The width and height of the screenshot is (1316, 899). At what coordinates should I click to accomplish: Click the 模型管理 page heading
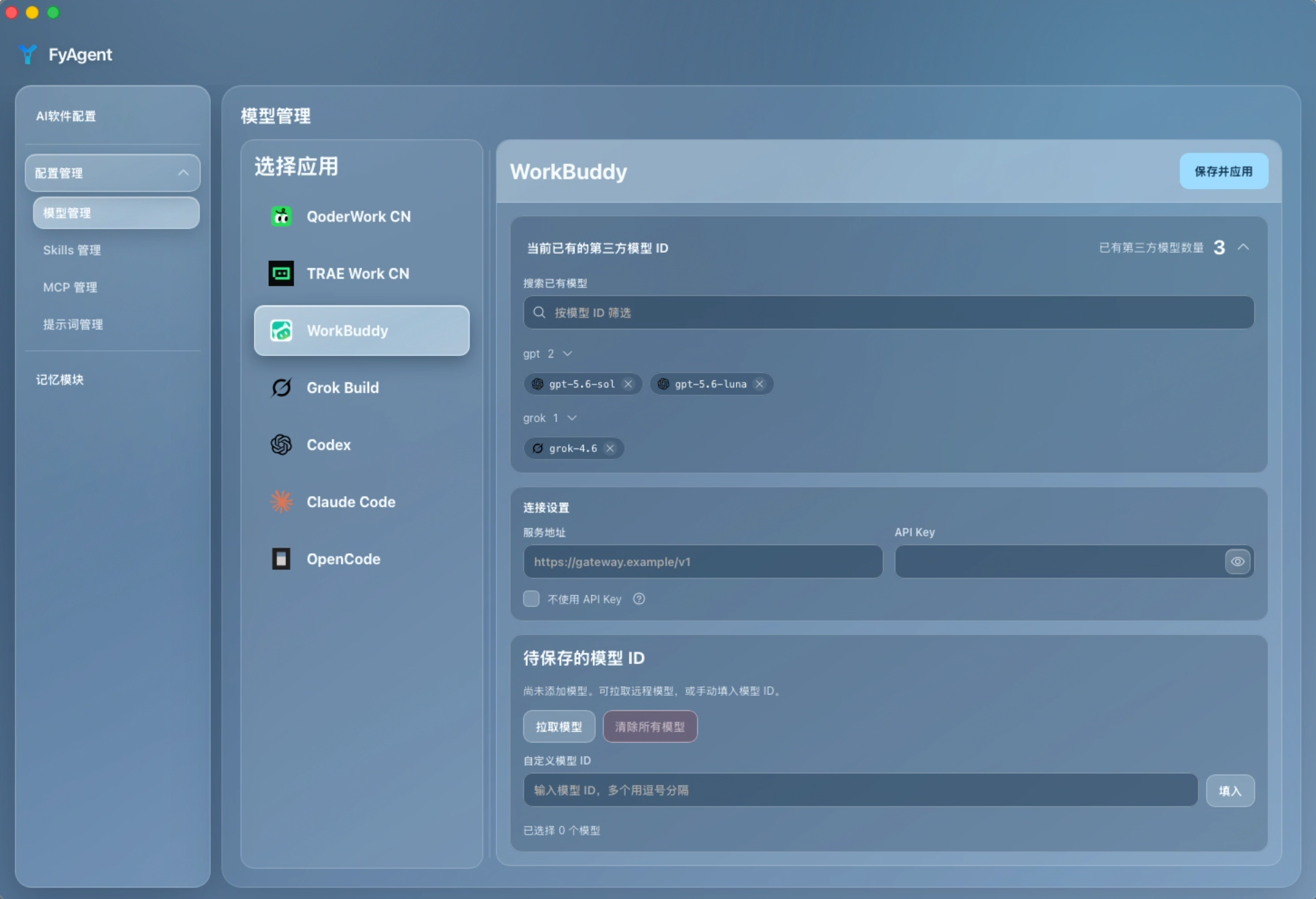coord(276,116)
